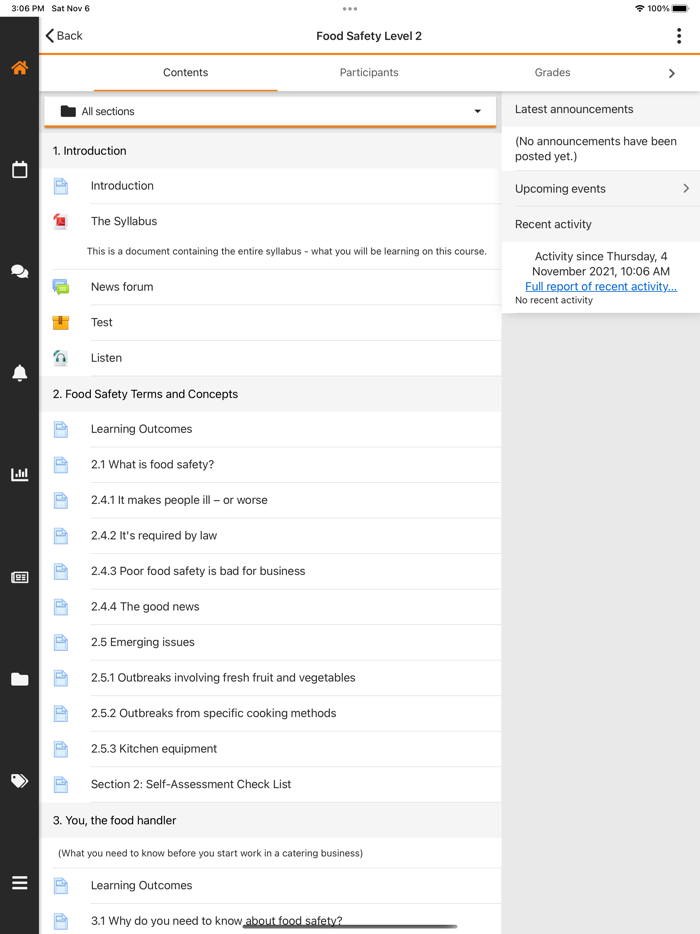Image resolution: width=700 pixels, height=934 pixels.
Task: Go Back to previous page
Action: (x=64, y=36)
